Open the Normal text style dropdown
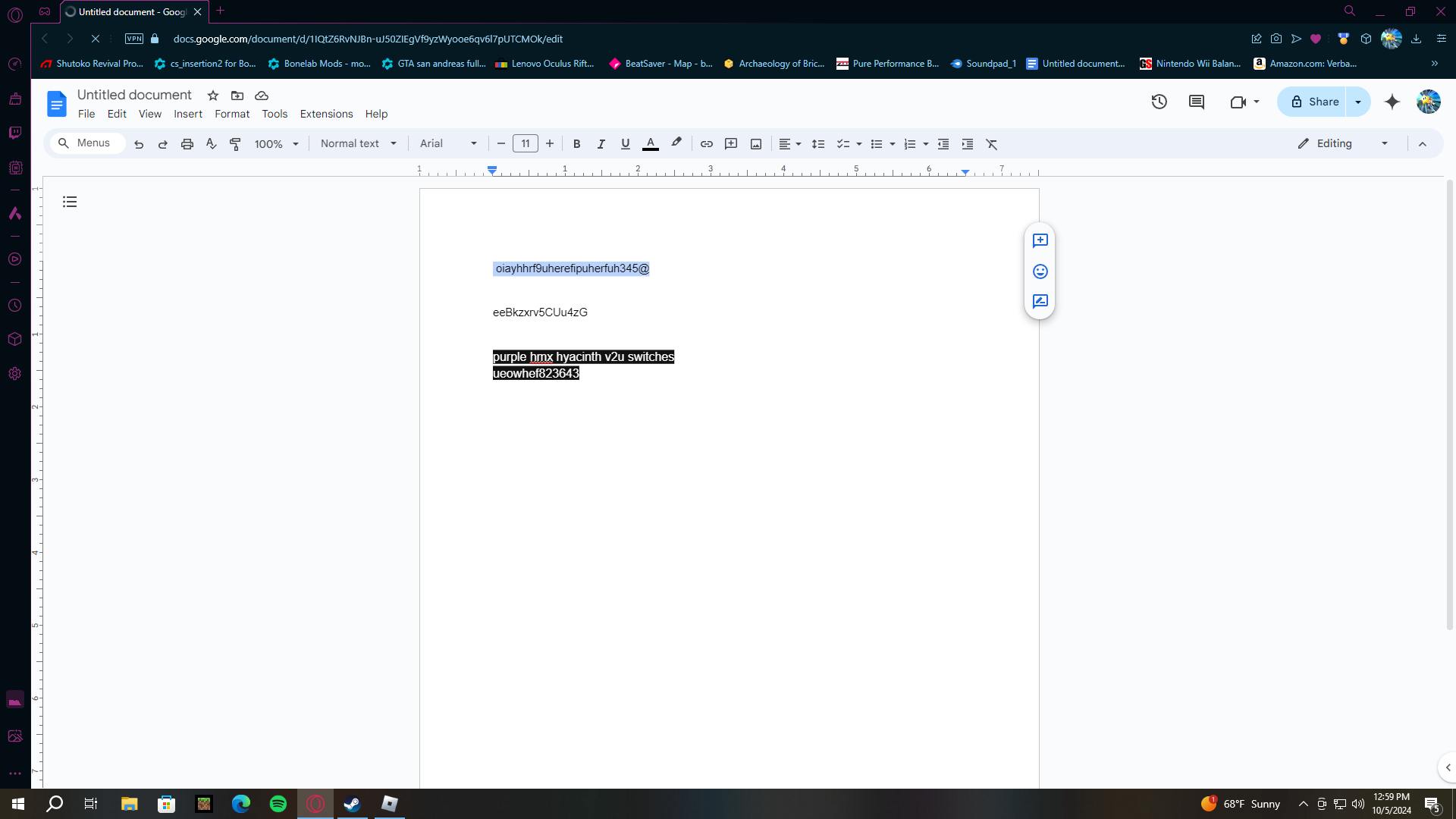Screen dimensions: 1456x819 (x=358, y=144)
